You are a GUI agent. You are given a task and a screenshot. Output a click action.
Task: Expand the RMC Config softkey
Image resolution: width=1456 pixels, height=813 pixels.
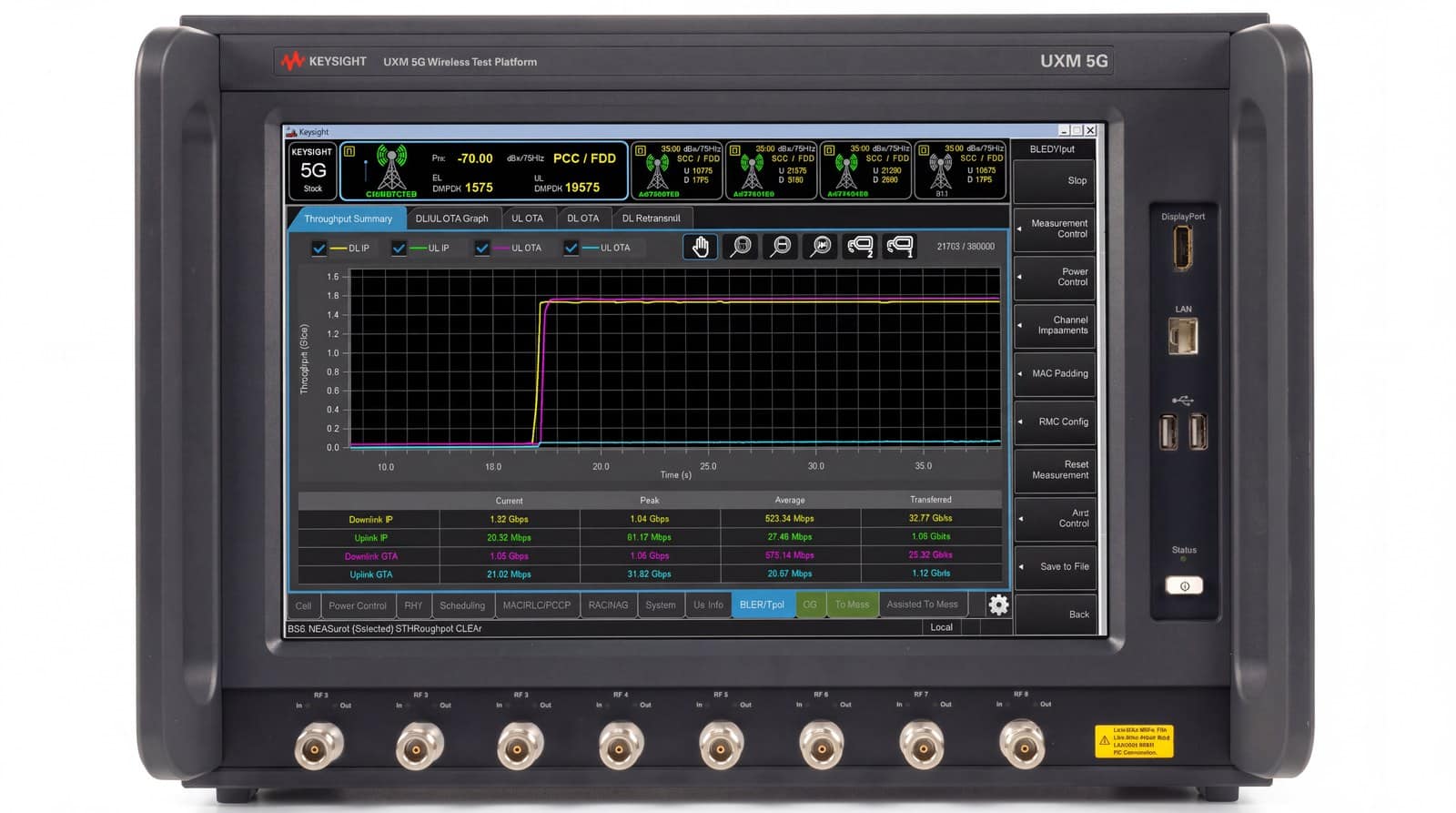coord(1054,422)
